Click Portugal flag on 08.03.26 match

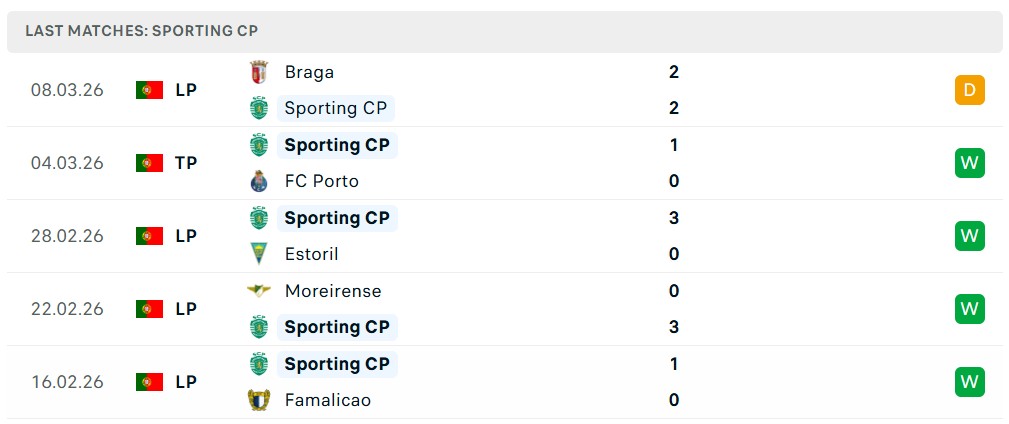149,90
